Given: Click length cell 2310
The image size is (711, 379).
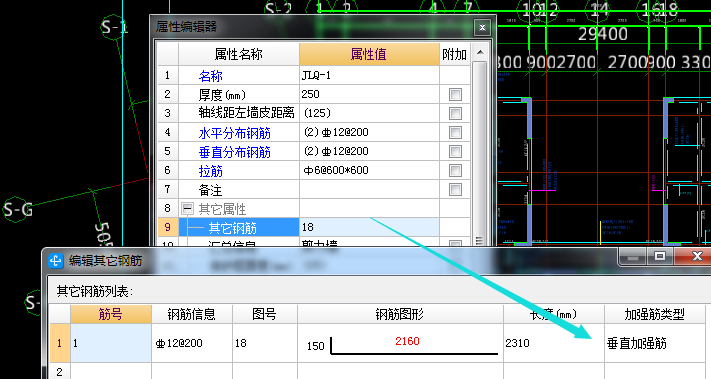Looking at the screenshot, I should coord(553,343).
